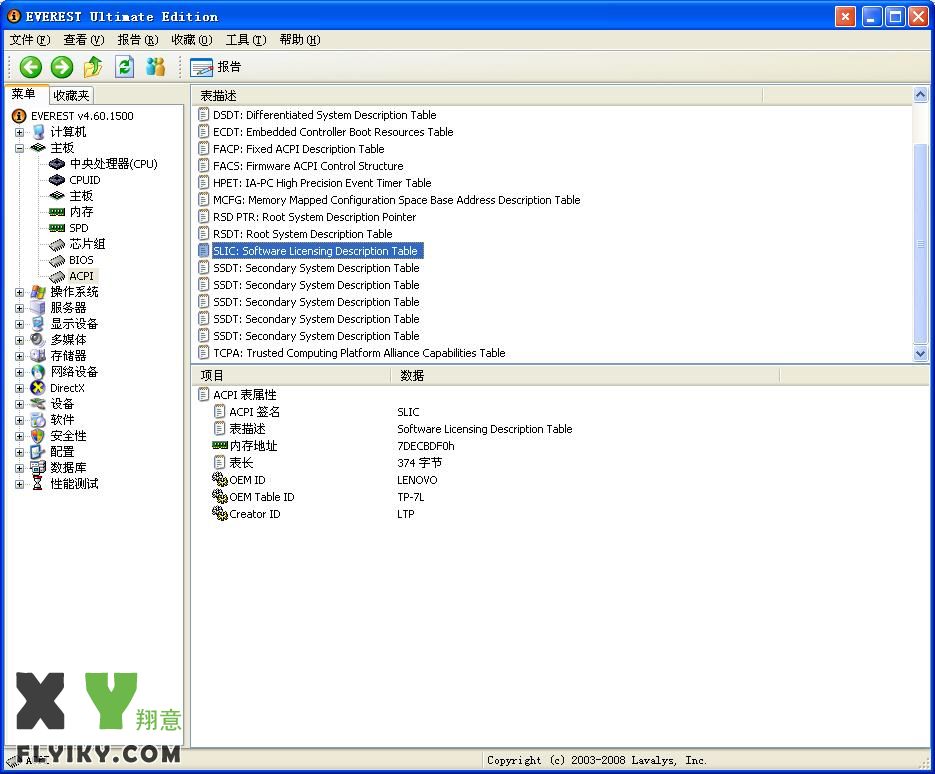Click the 软件 software icon
935x774 pixels.
coord(38,420)
